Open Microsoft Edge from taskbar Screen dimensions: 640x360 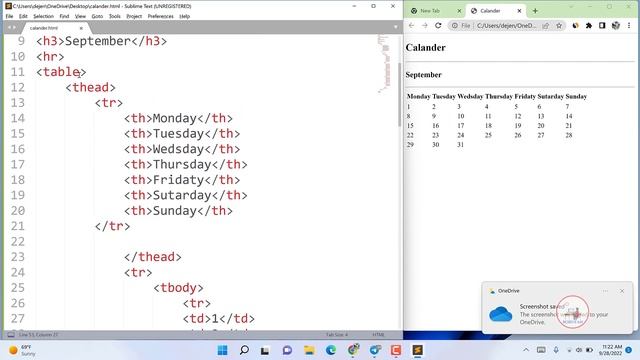coord(331,350)
